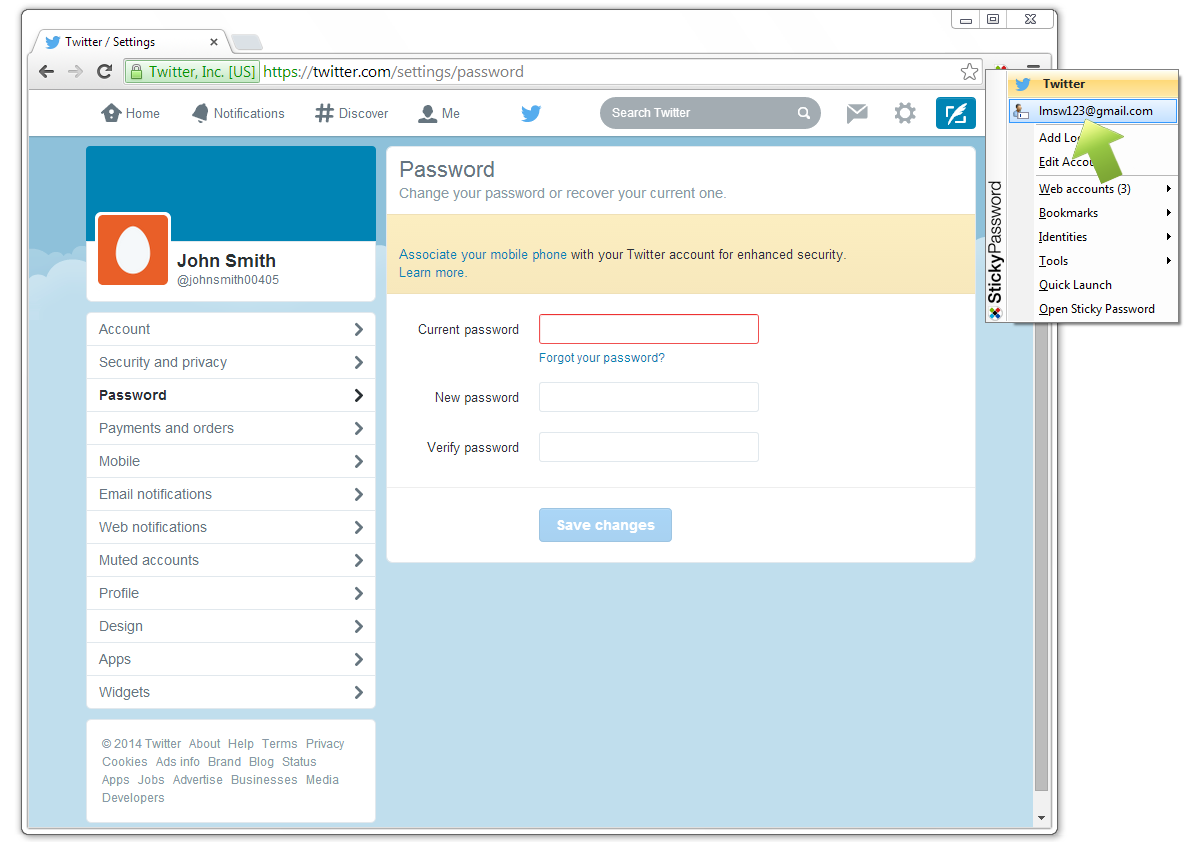Screen dimensions: 1190x842
Task: Focus the Verify password field
Action: (649, 447)
